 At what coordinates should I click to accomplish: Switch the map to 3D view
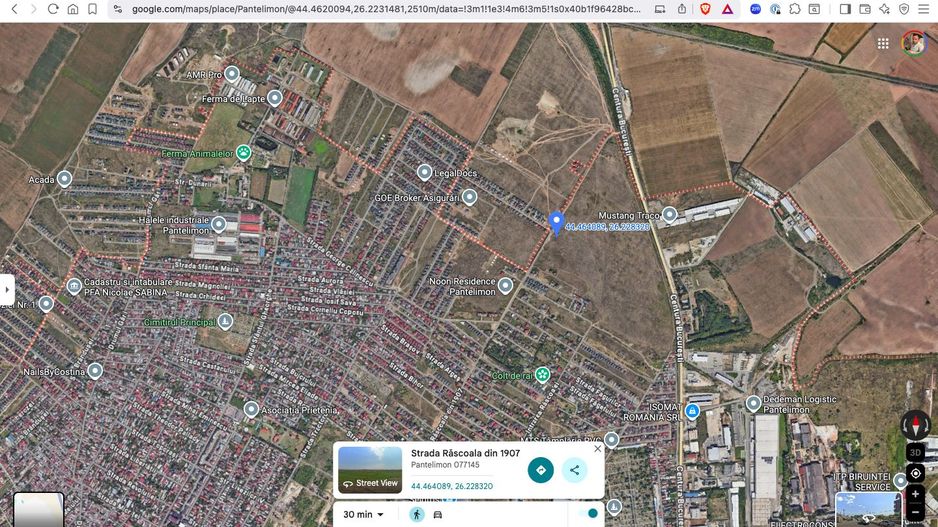[915, 453]
